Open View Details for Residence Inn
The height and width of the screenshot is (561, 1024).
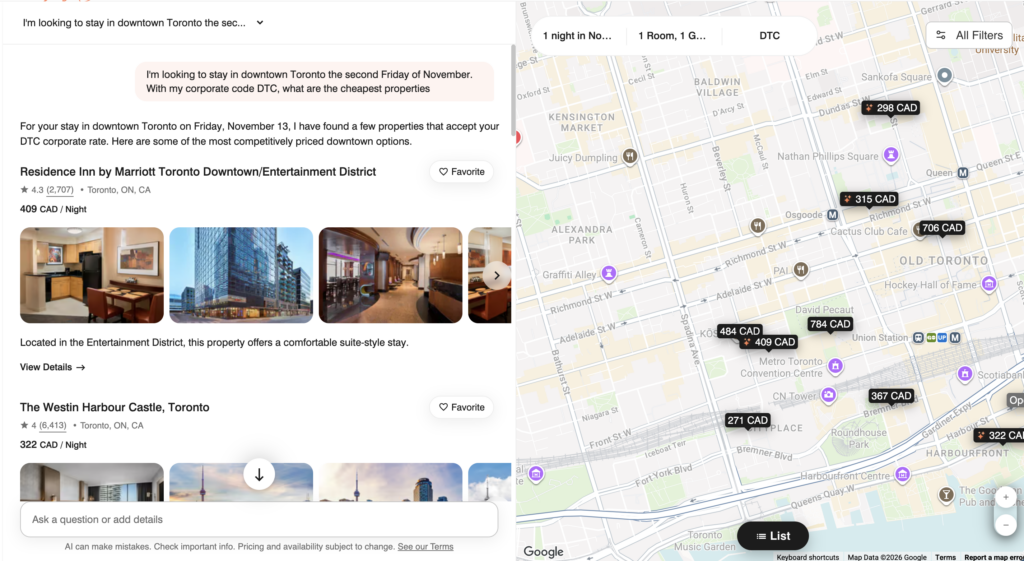[52, 367]
